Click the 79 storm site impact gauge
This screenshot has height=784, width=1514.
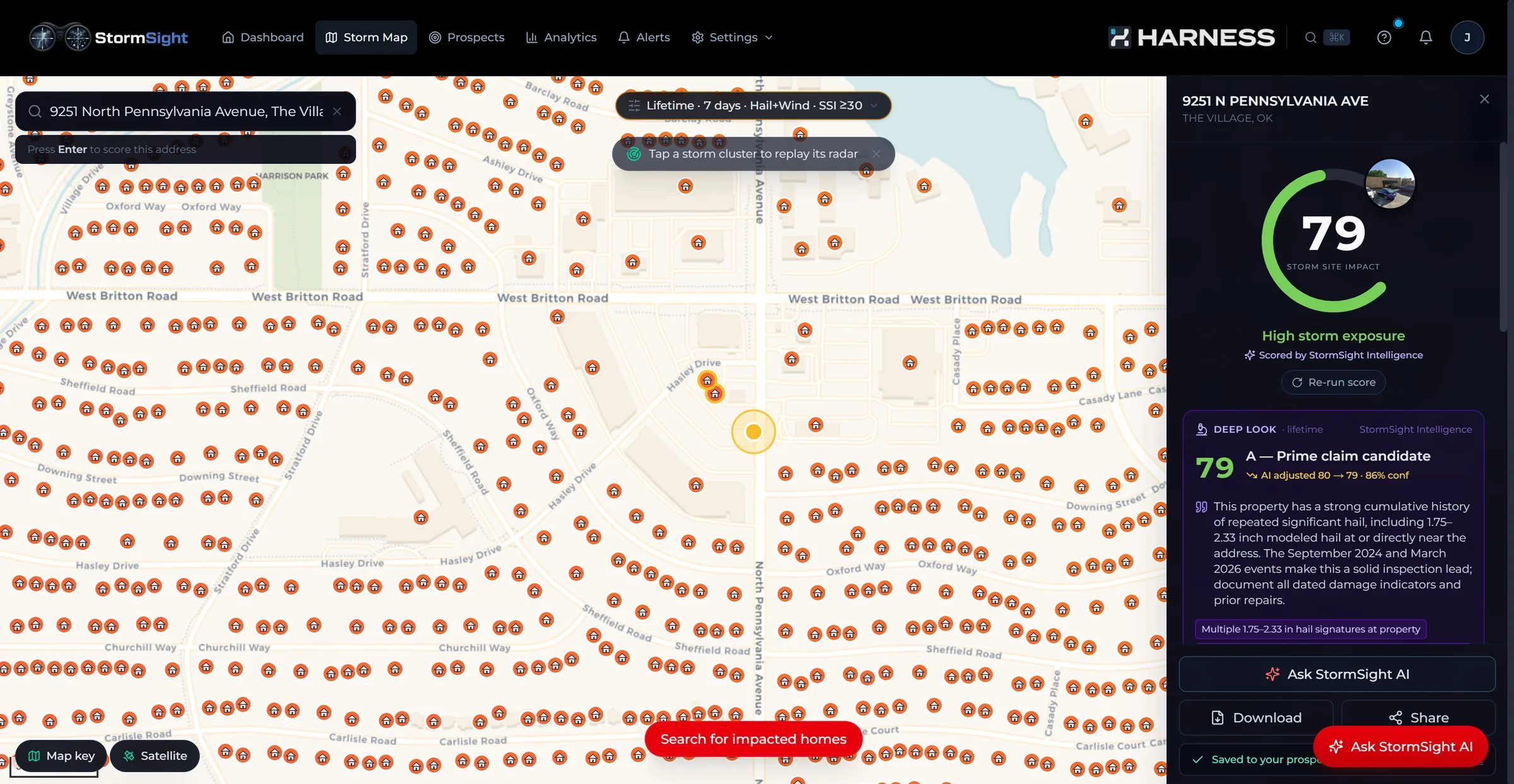point(1333,240)
